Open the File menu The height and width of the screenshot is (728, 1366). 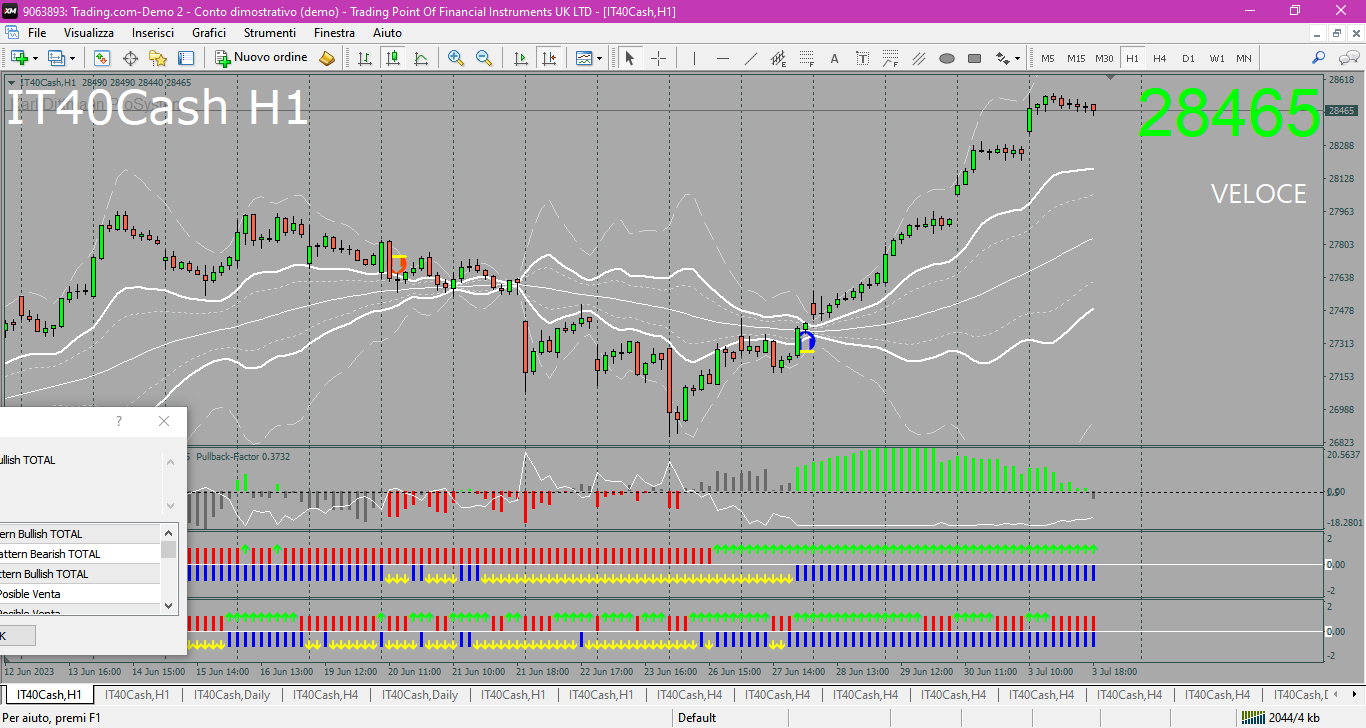(37, 33)
